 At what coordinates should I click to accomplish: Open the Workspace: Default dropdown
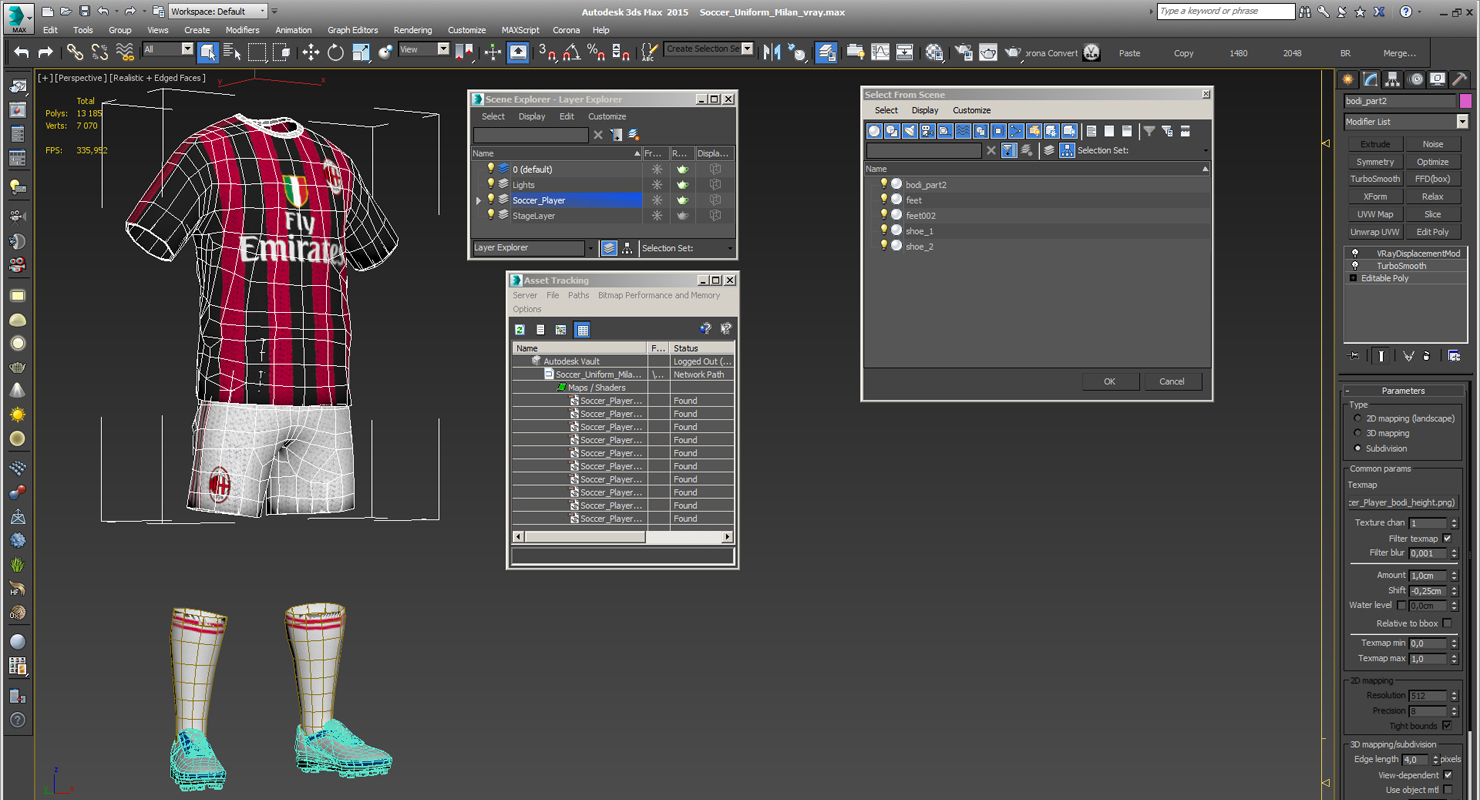[217, 11]
